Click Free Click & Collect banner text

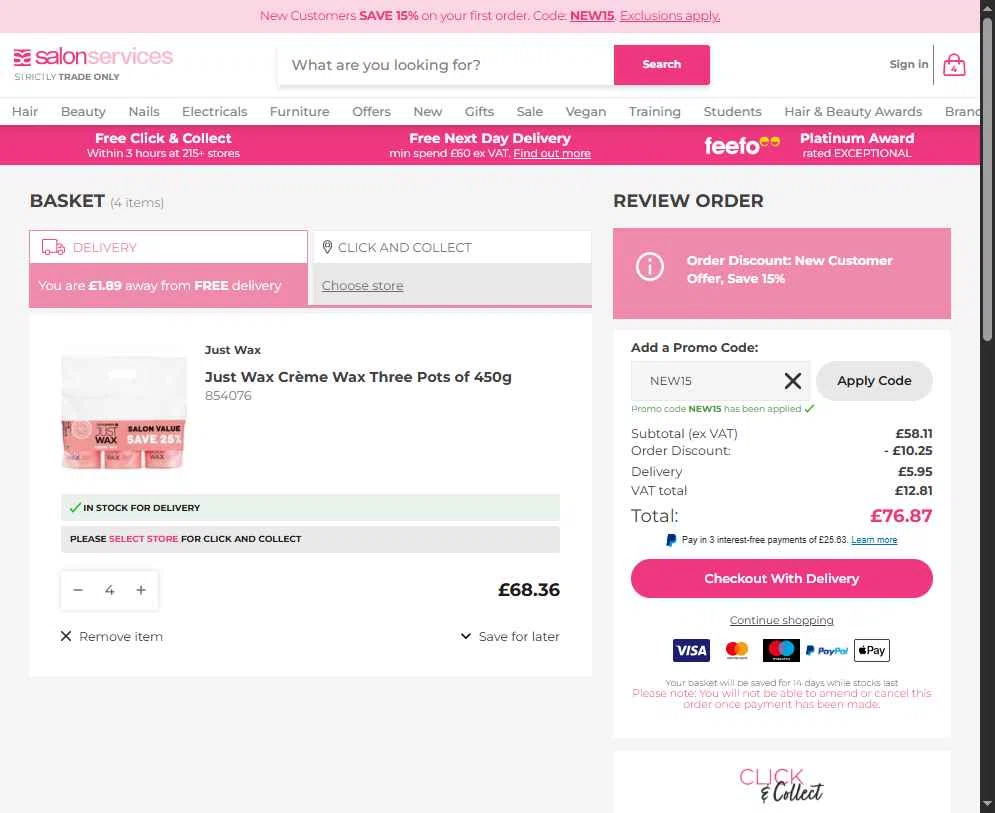click(x=163, y=138)
